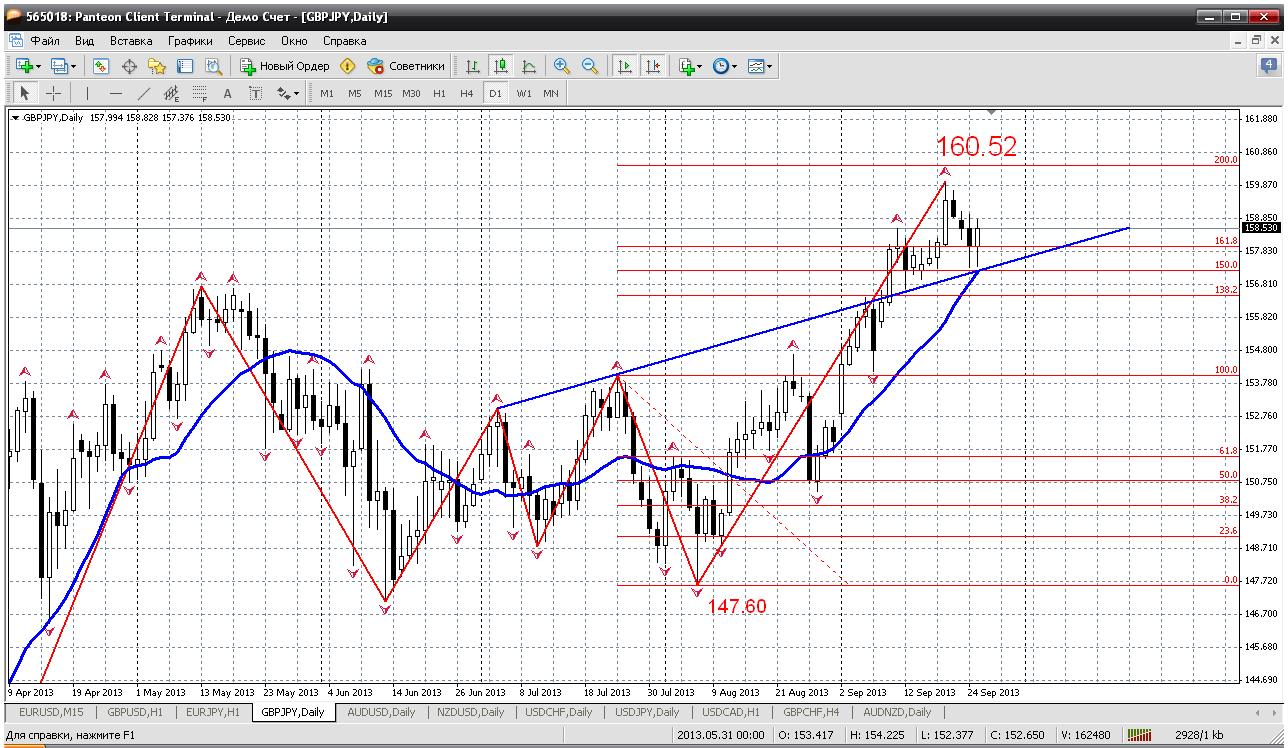Expand the New Chart dropdown arrow
Screen dimensions: 1288x748
[x=39, y=66]
